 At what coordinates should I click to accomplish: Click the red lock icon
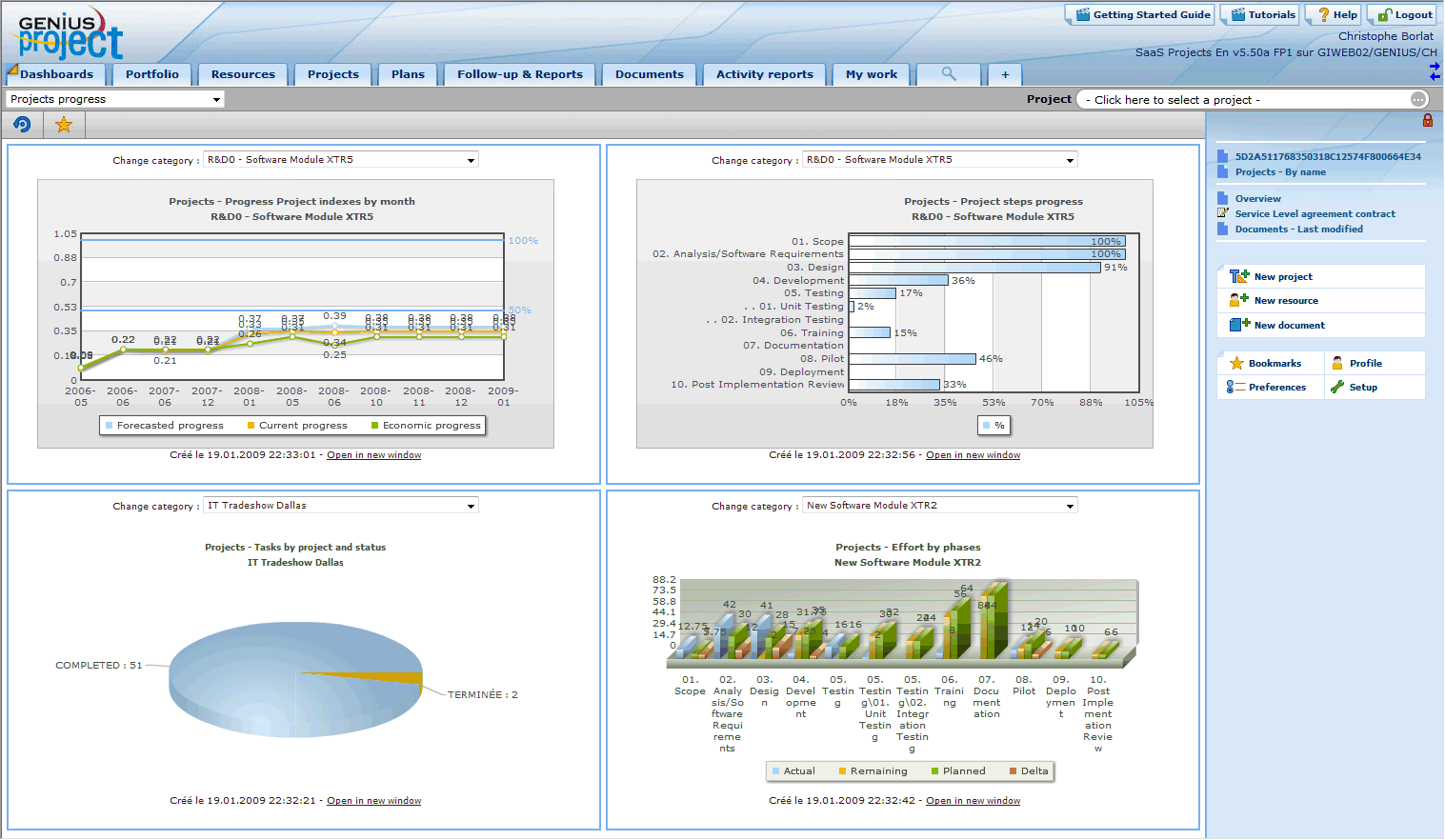click(x=1427, y=121)
